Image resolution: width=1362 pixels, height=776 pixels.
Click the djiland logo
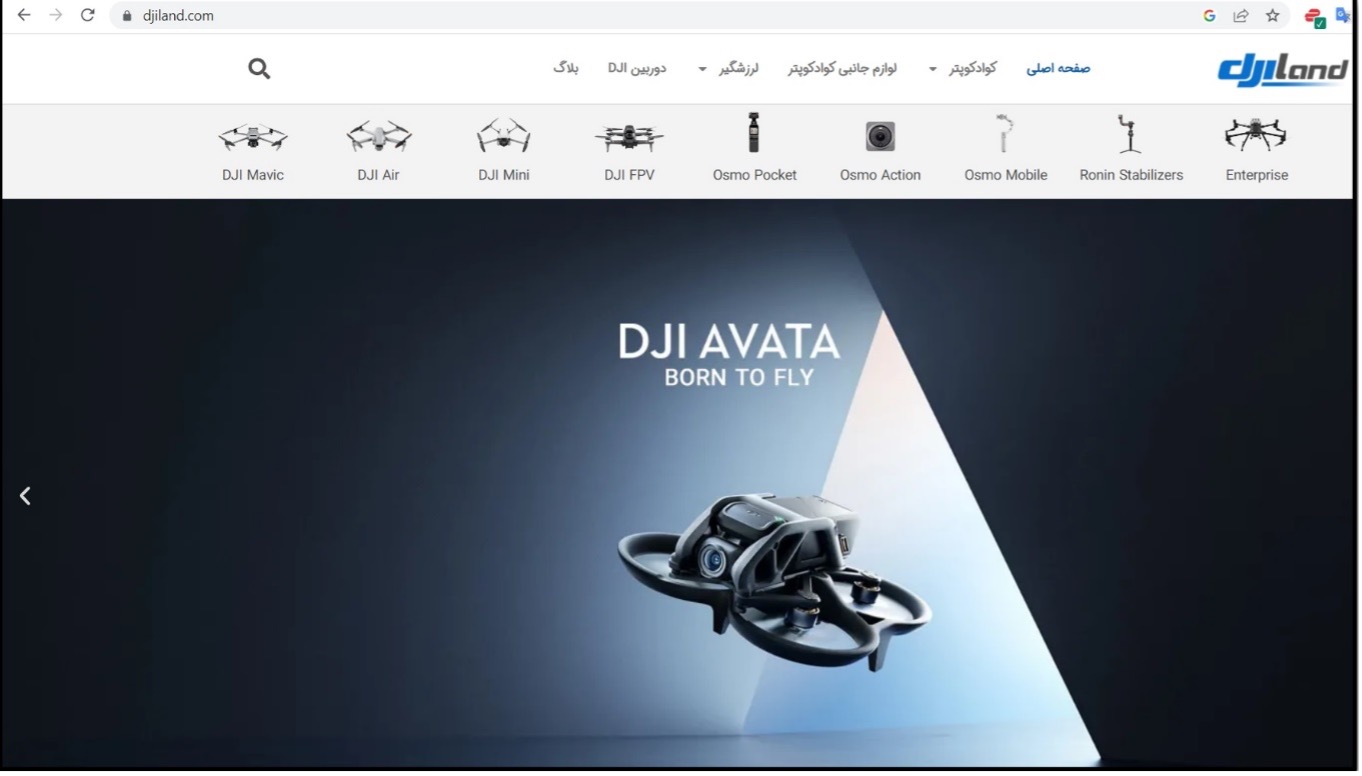1282,70
